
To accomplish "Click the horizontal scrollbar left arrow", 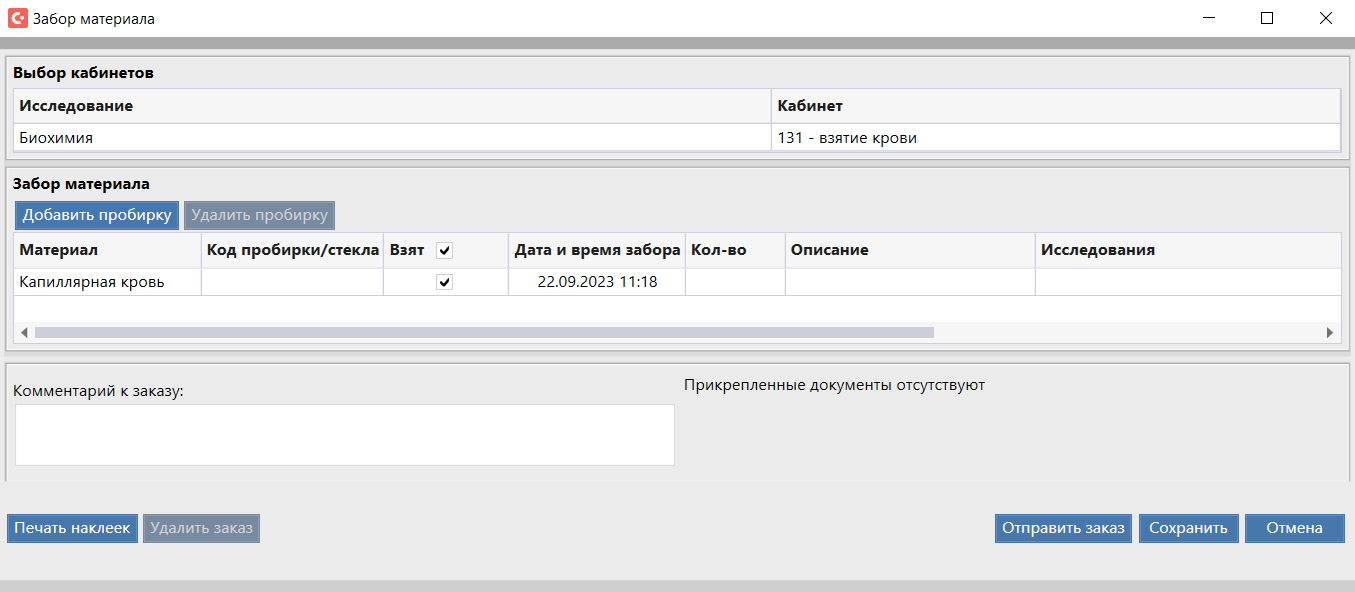I will [25, 332].
